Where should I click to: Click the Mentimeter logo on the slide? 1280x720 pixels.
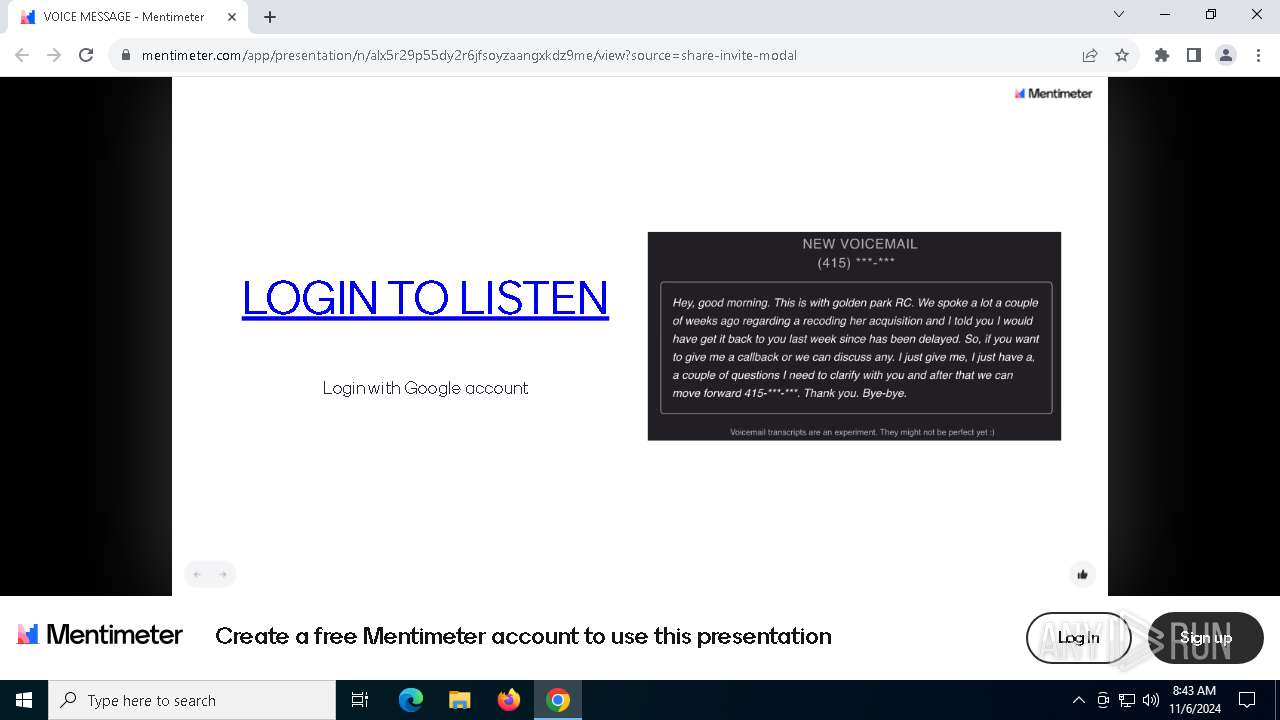pos(1053,93)
